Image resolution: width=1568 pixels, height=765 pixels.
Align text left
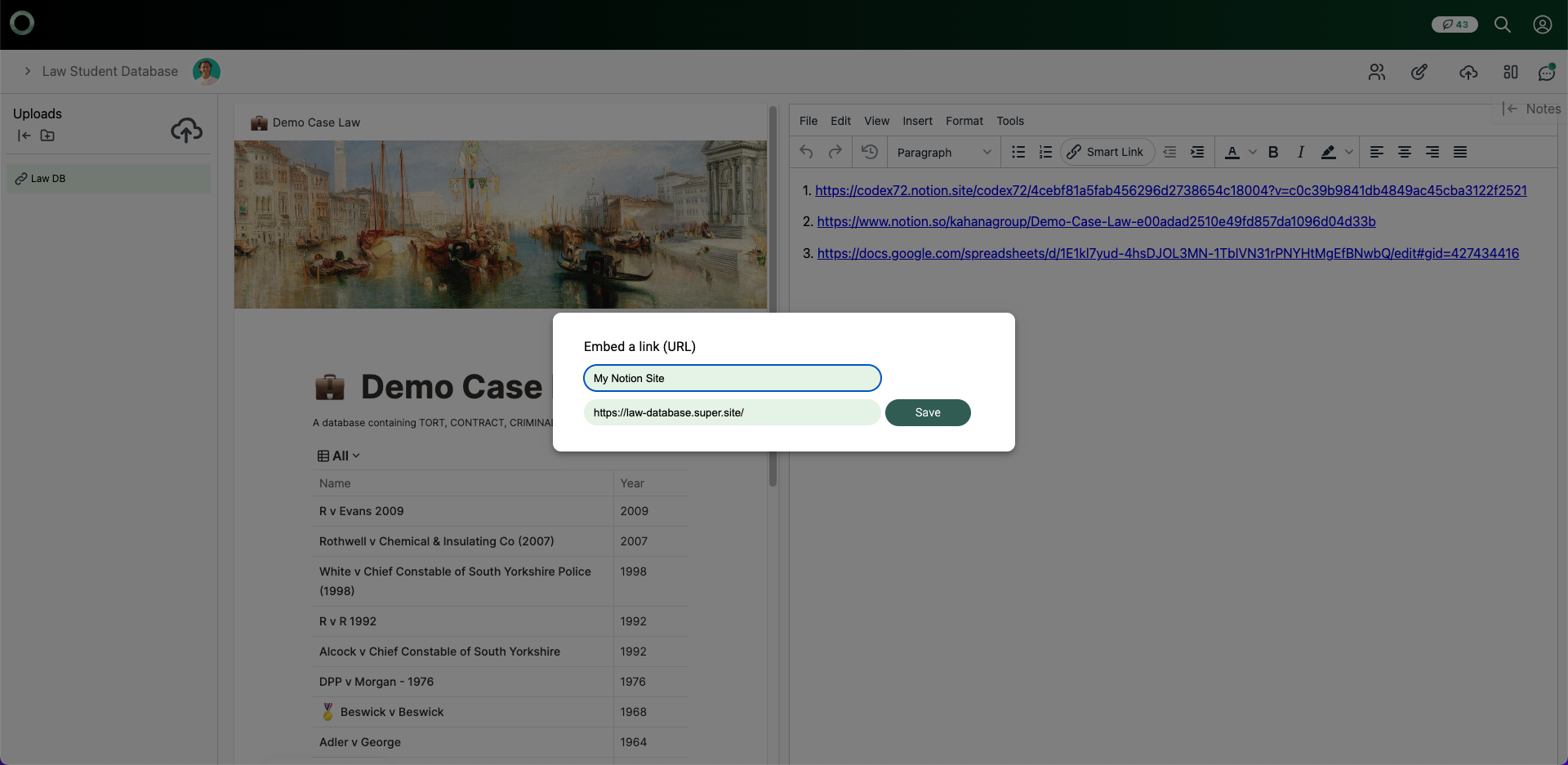pyautogui.click(x=1377, y=152)
